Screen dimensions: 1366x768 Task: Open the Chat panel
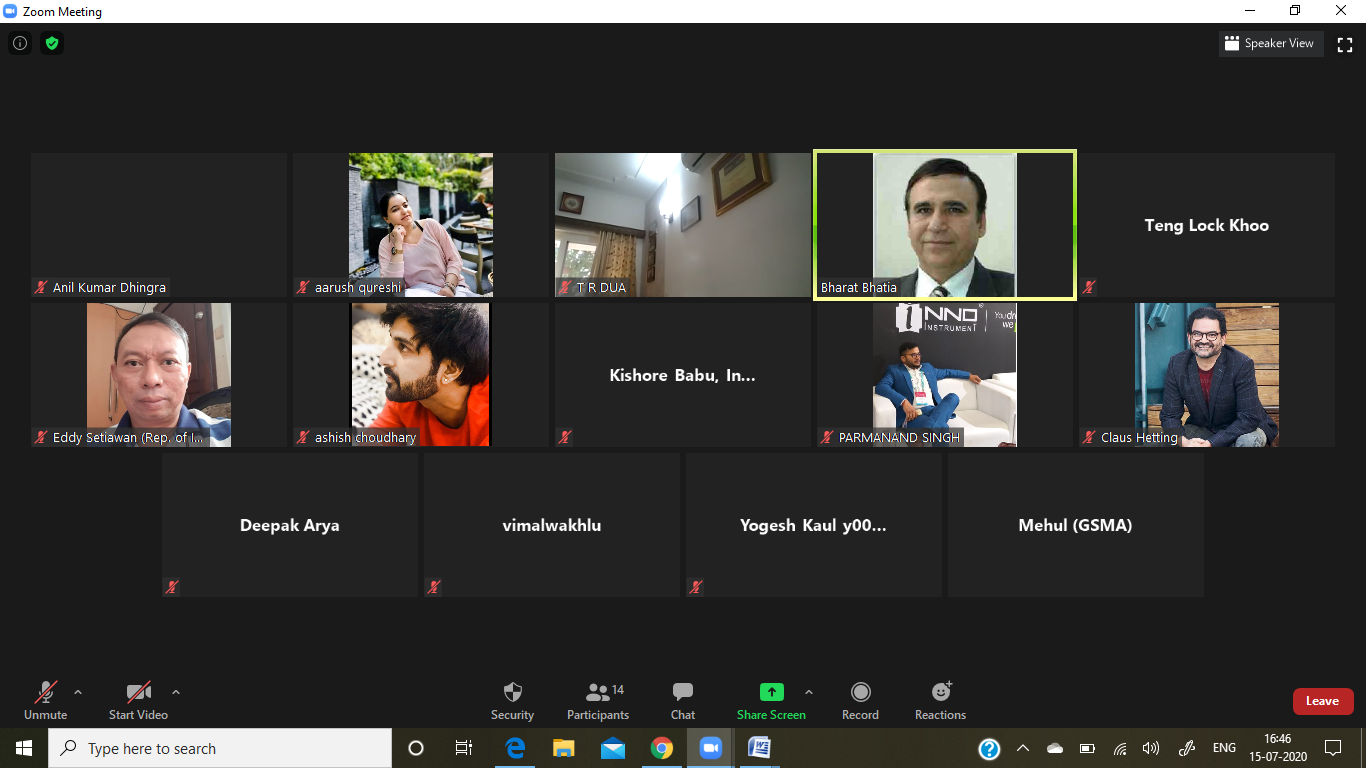[x=683, y=692]
